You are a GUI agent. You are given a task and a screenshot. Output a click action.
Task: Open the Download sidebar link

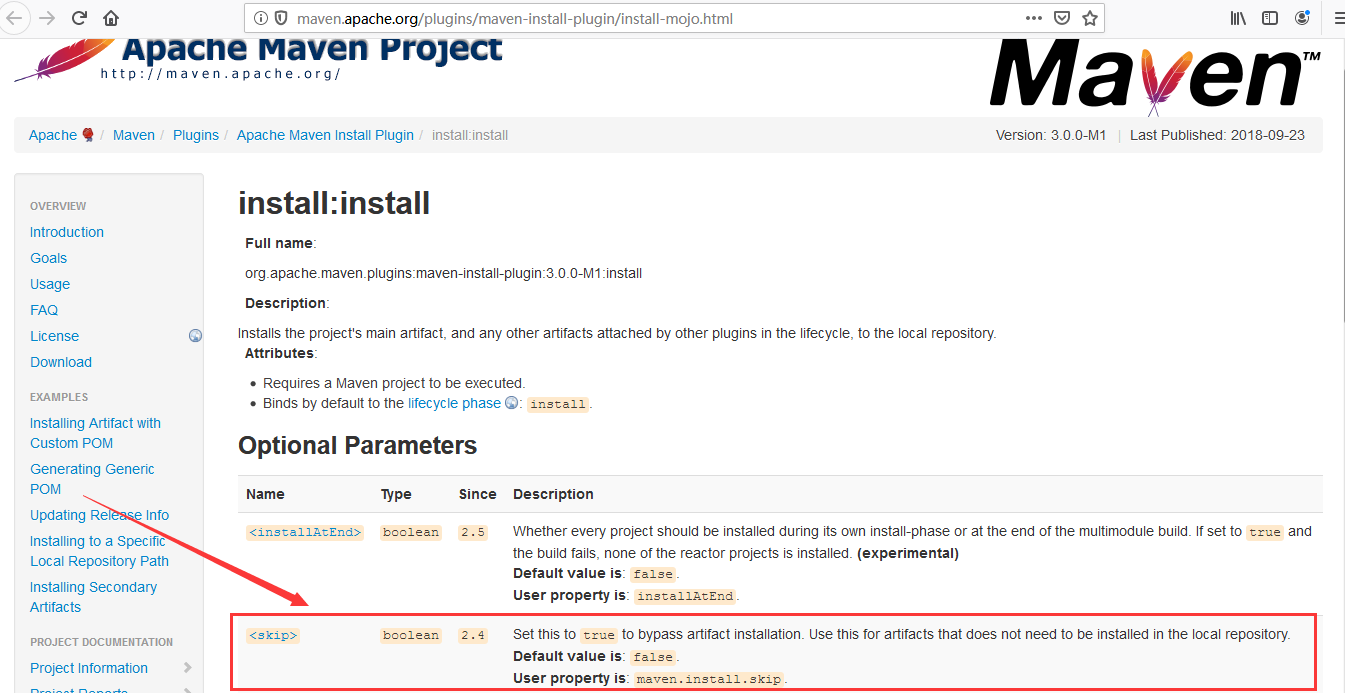pos(61,362)
